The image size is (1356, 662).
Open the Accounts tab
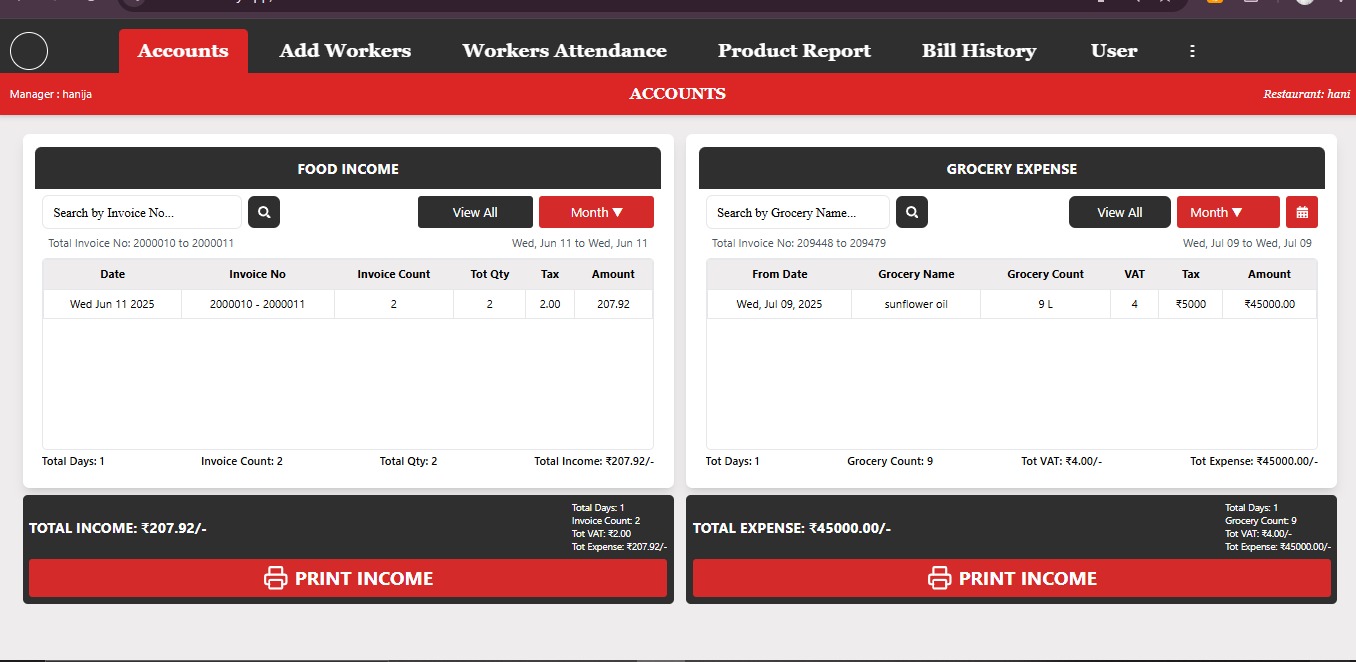point(183,51)
